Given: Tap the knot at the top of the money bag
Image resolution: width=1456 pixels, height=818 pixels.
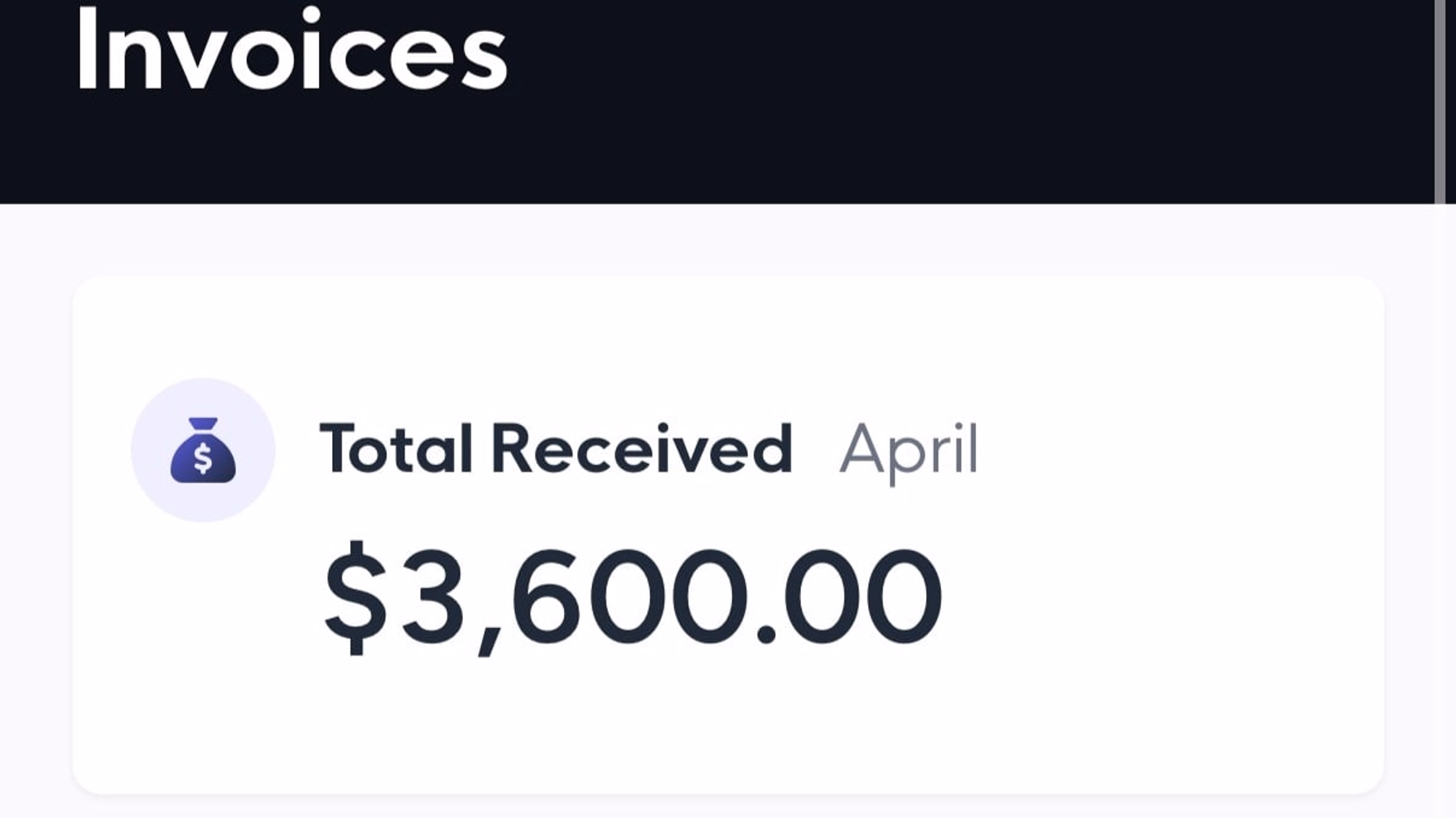Looking at the screenshot, I should tap(203, 424).
